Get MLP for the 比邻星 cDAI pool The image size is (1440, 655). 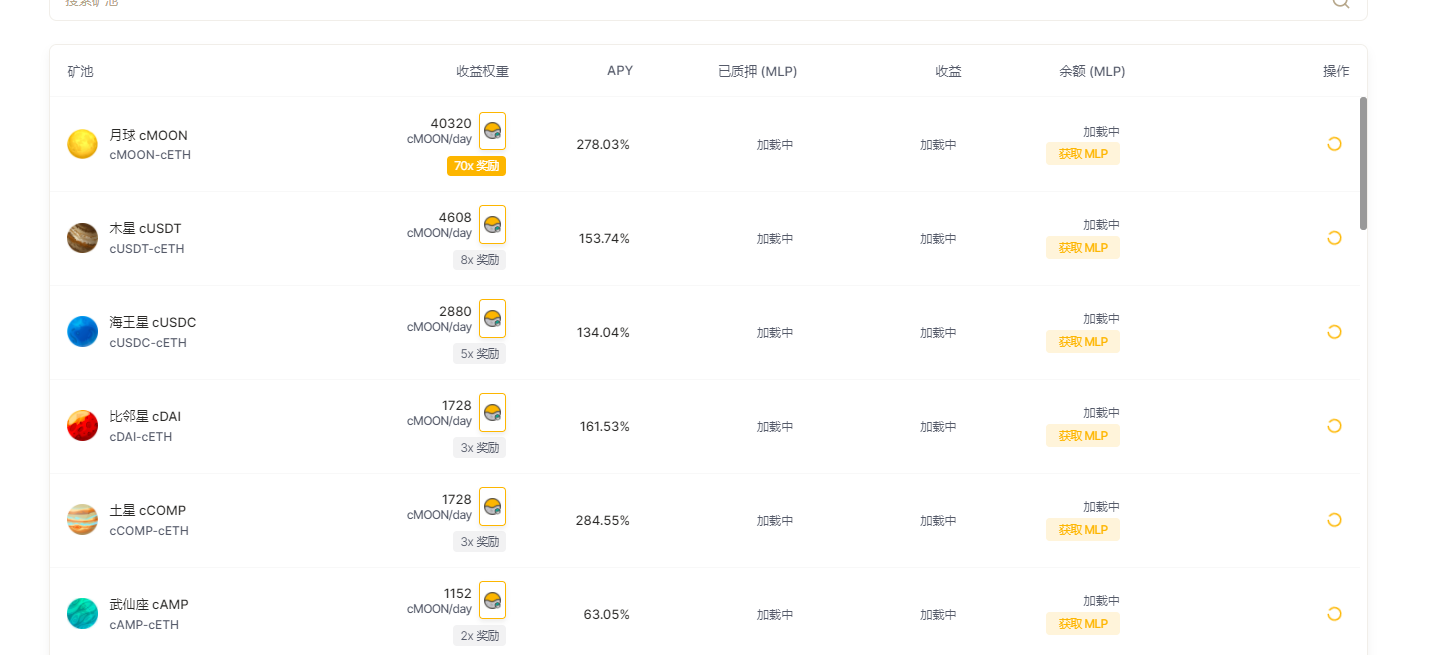pyautogui.click(x=1083, y=436)
